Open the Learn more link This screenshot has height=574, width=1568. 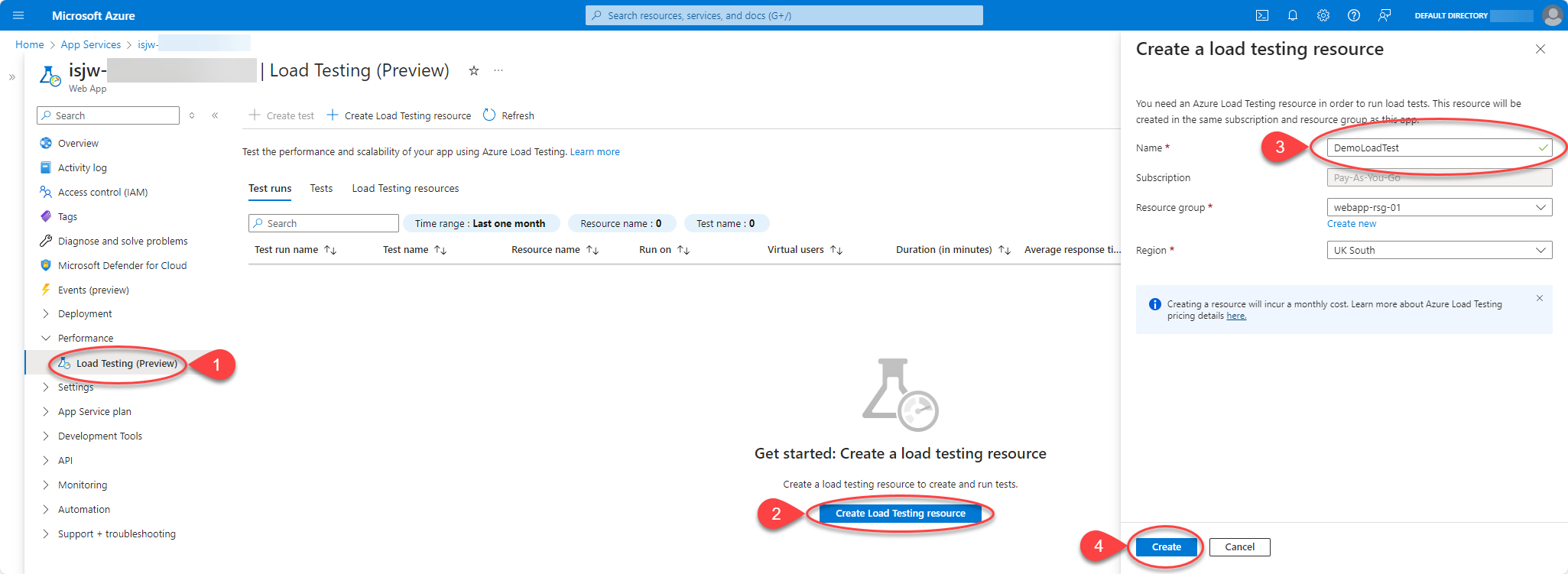595,152
